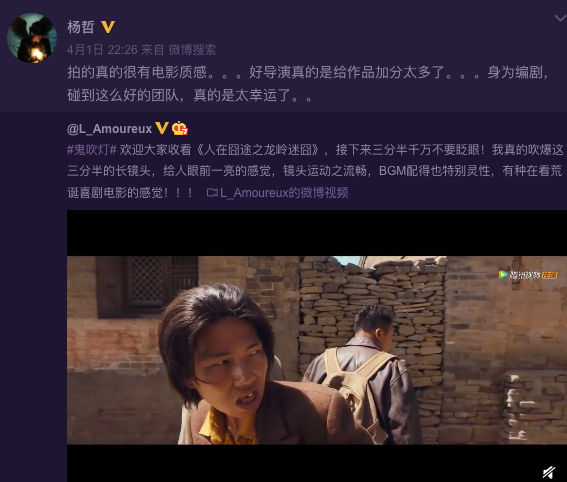This screenshot has height=482, width=567.
Task: Play the embedded video
Action: [x=317, y=346]
